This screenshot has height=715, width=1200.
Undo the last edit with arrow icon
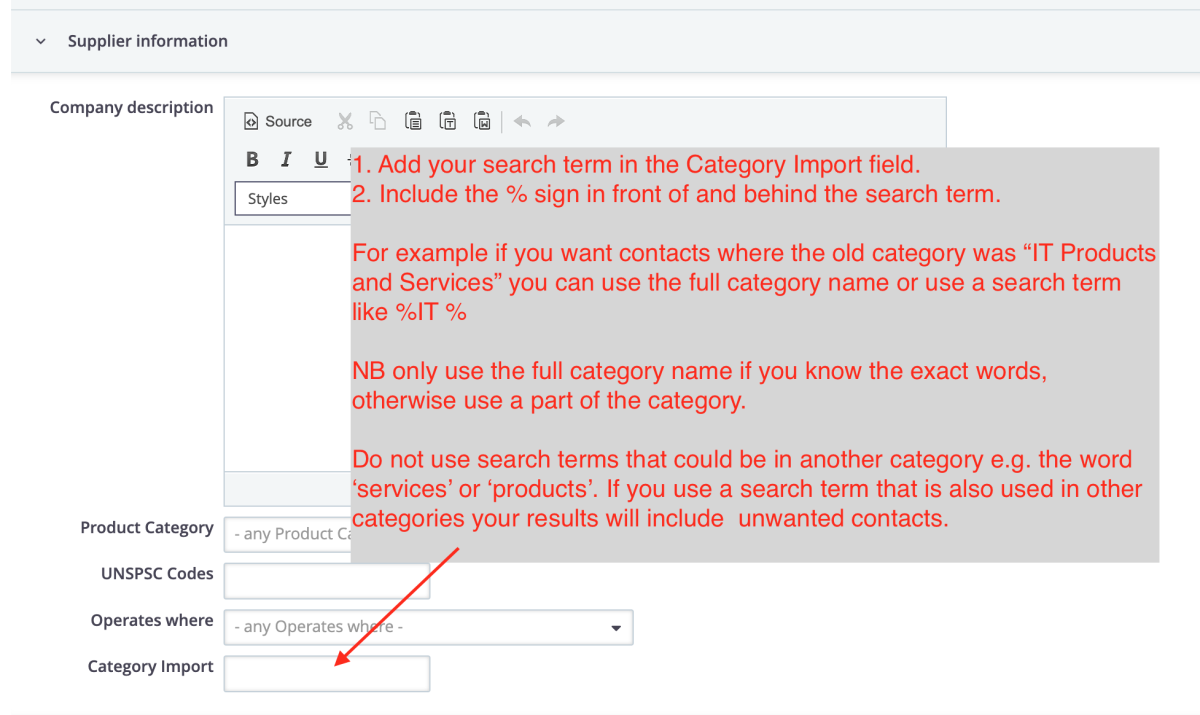tap(522, 121)
